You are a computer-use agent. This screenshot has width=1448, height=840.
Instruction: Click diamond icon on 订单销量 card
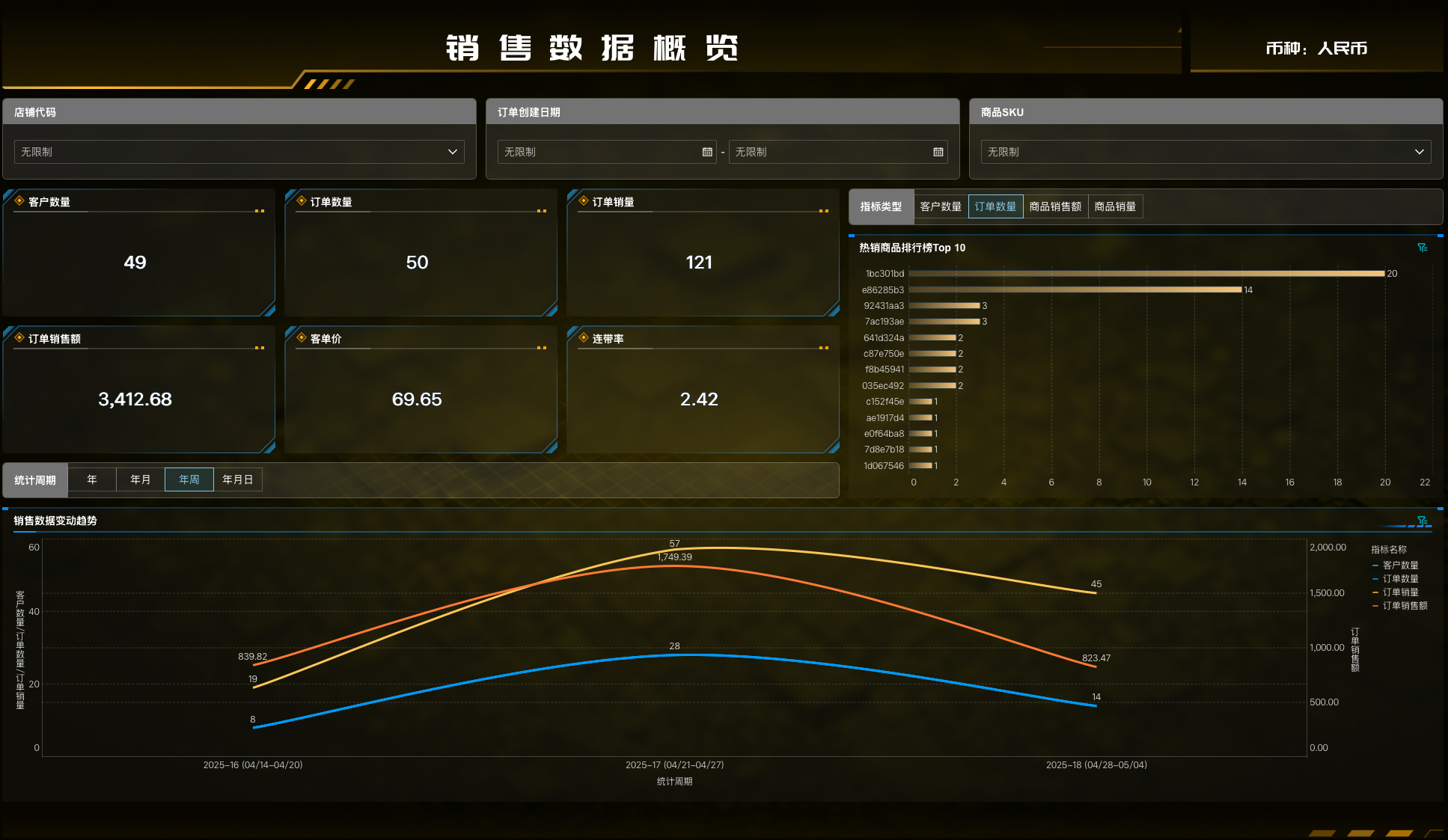click(x=584, y=200)
